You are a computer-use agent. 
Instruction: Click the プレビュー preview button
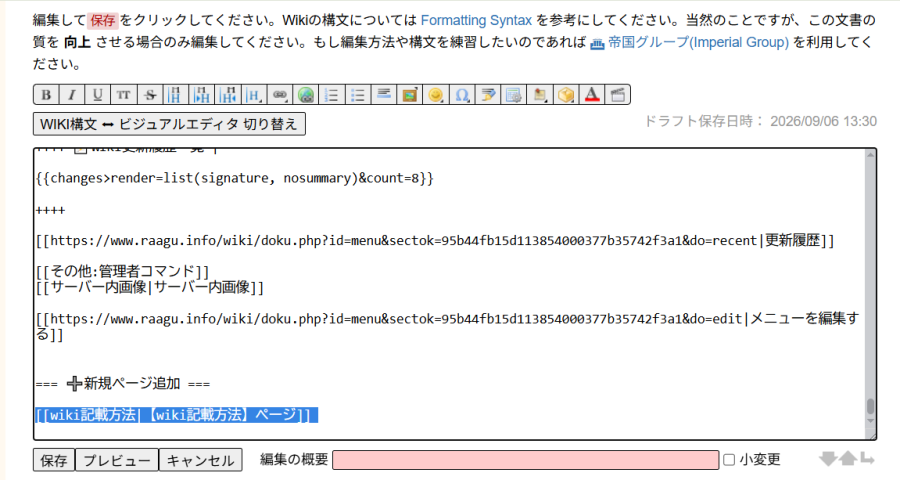tap(117, 460)
